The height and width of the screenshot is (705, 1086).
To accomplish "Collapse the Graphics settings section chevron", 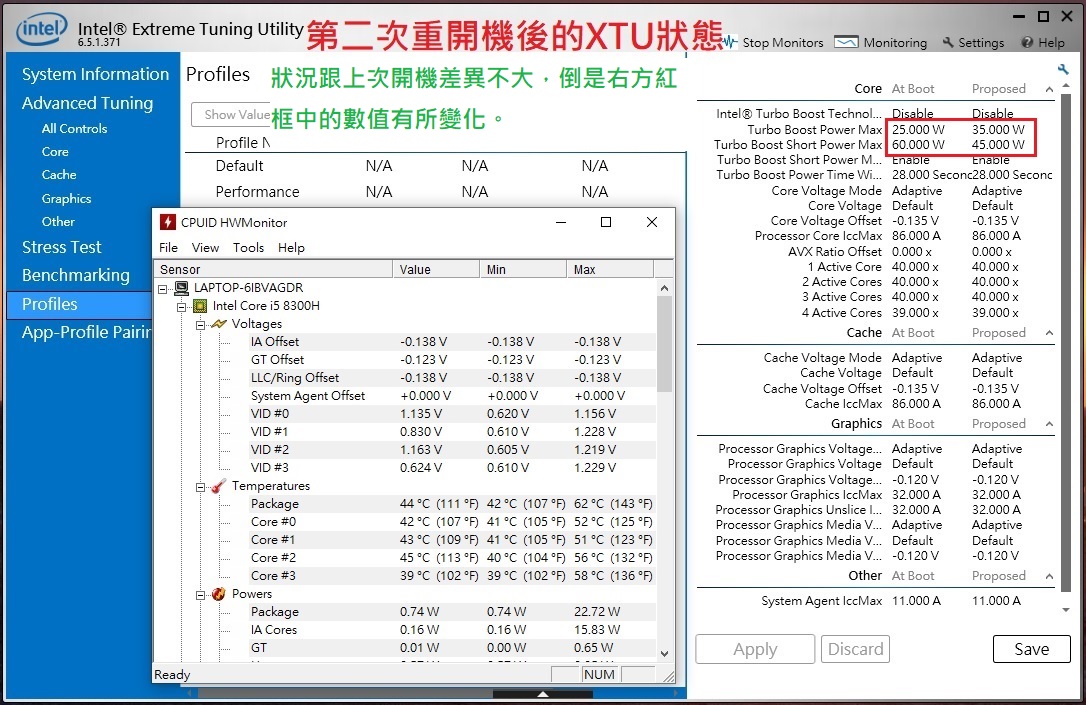I will [1048, 423].
